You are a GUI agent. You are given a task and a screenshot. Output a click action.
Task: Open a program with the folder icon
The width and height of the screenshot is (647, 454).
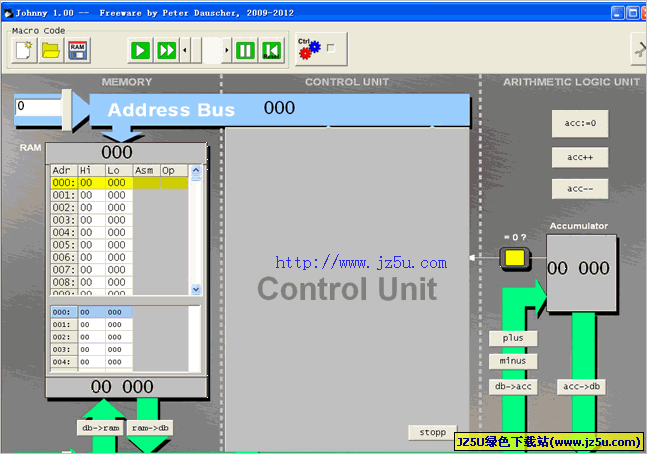click(50, 50)
